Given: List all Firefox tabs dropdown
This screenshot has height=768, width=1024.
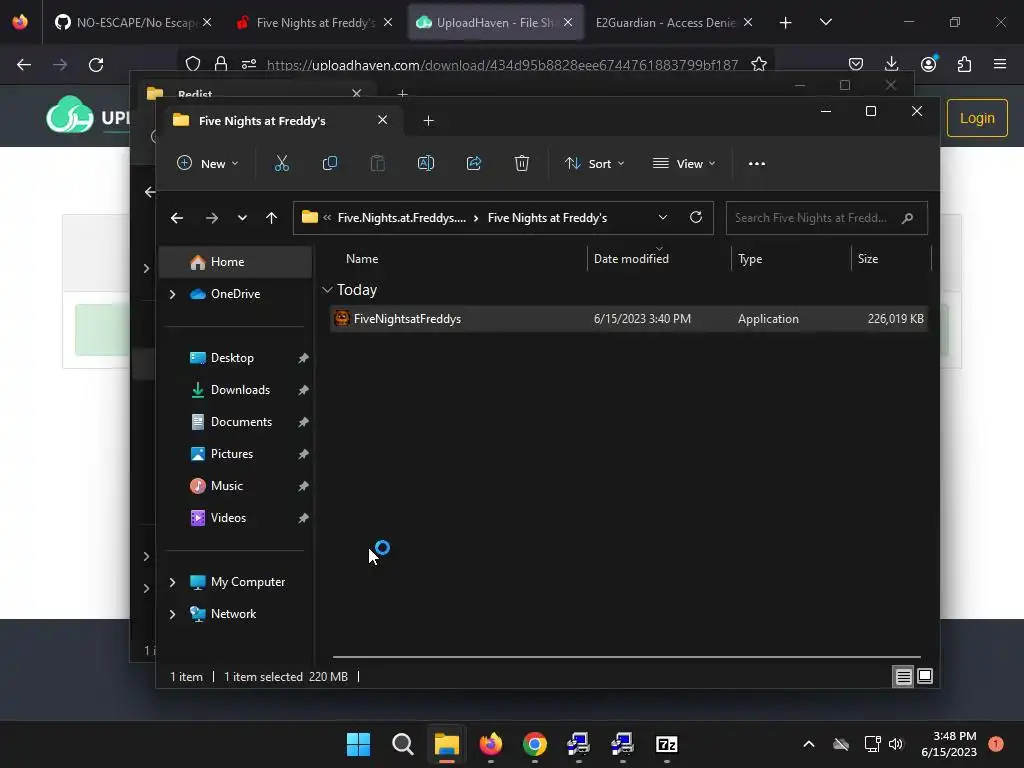Looking at the screenshot, I should pos(825,22).
